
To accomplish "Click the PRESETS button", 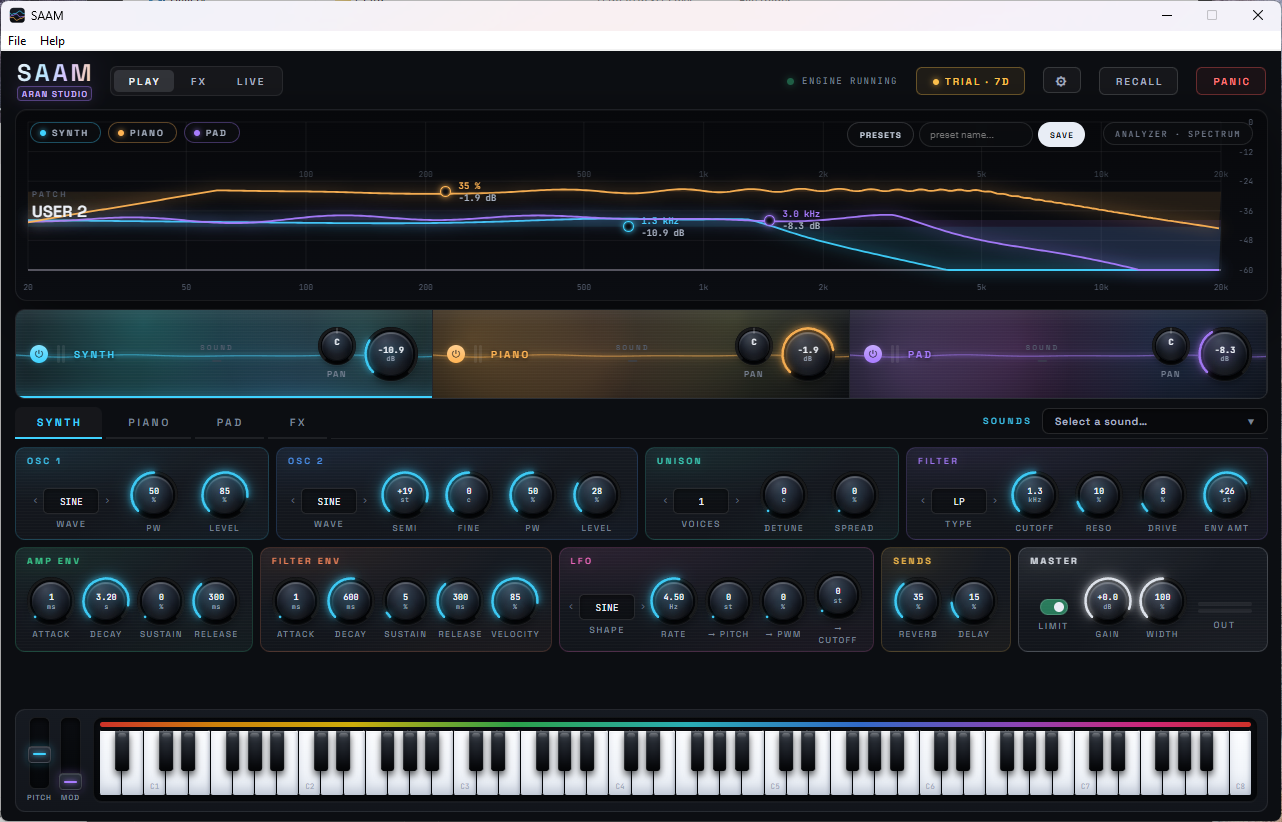I will [x=880, y=135].
